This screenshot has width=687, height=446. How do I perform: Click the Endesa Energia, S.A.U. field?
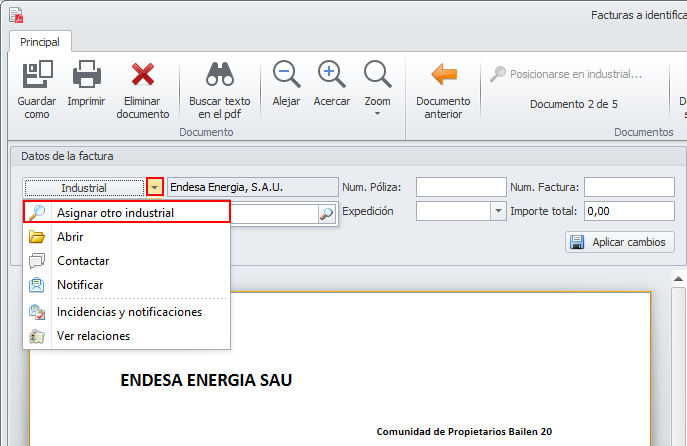pos(253,187)
